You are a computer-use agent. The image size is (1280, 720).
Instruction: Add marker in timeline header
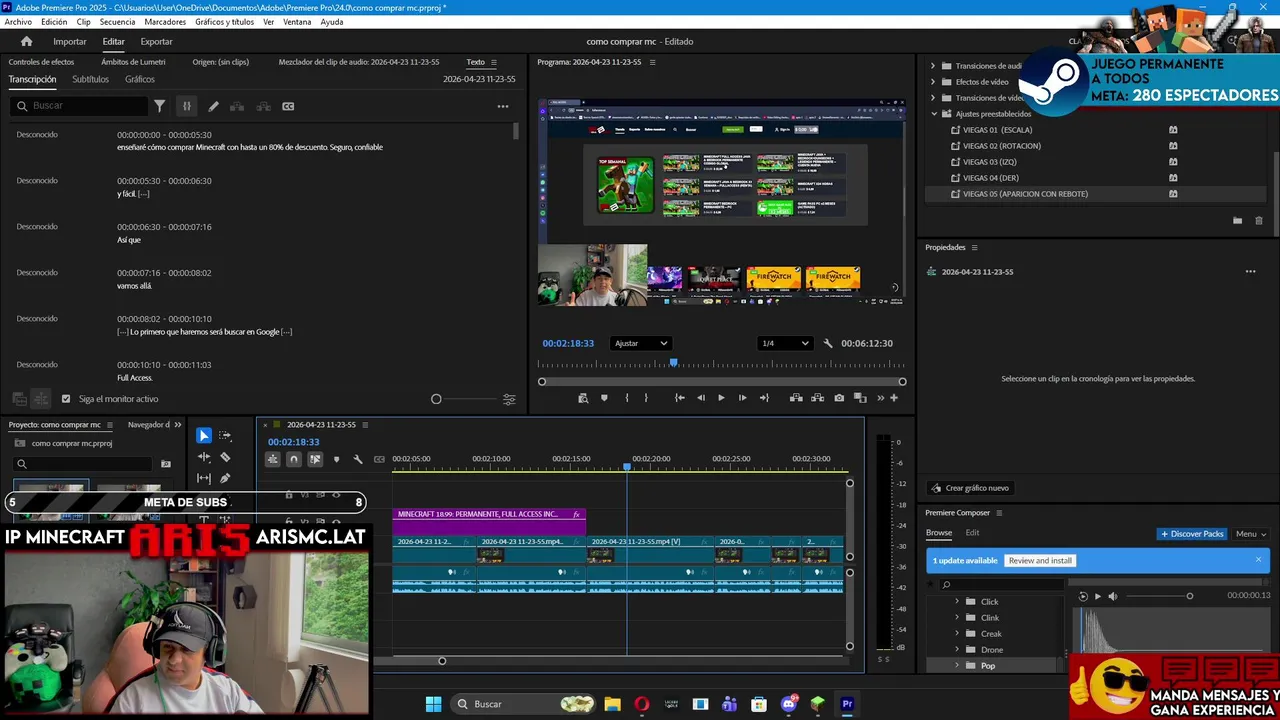tap(336, 459)
